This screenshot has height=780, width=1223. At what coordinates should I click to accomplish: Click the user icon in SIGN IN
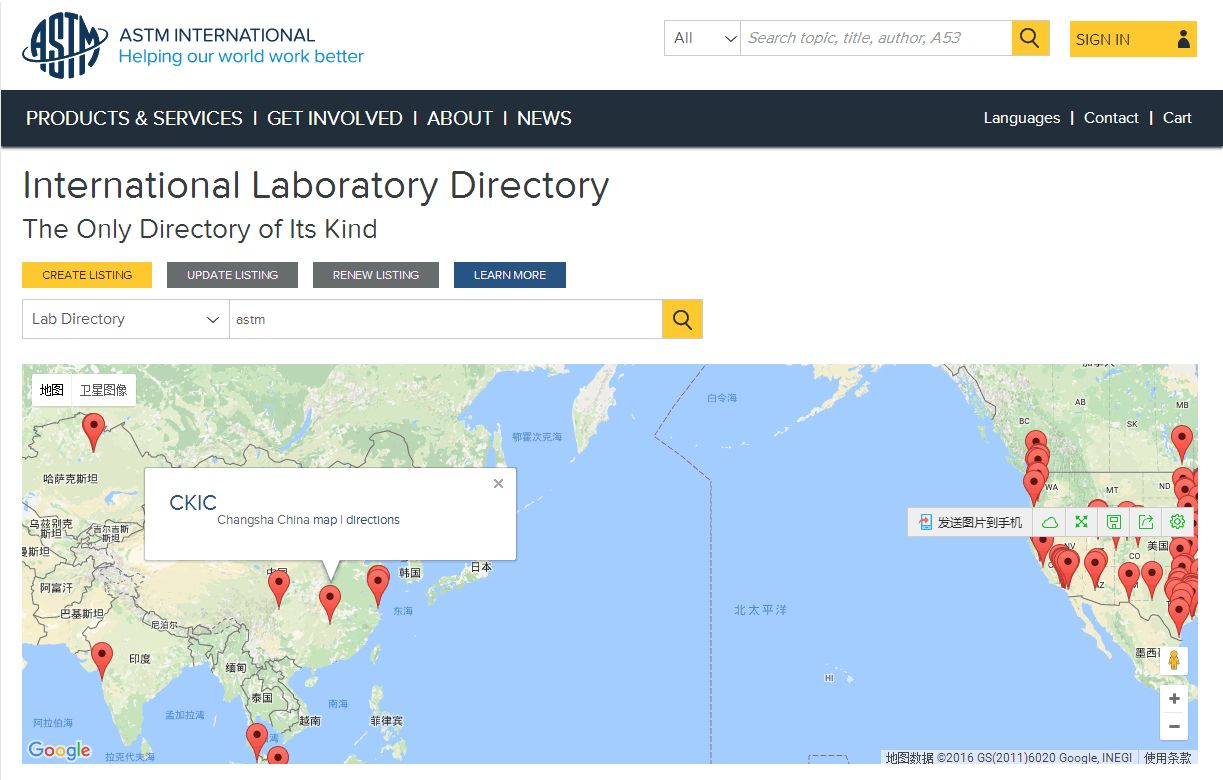point(1183,39)
